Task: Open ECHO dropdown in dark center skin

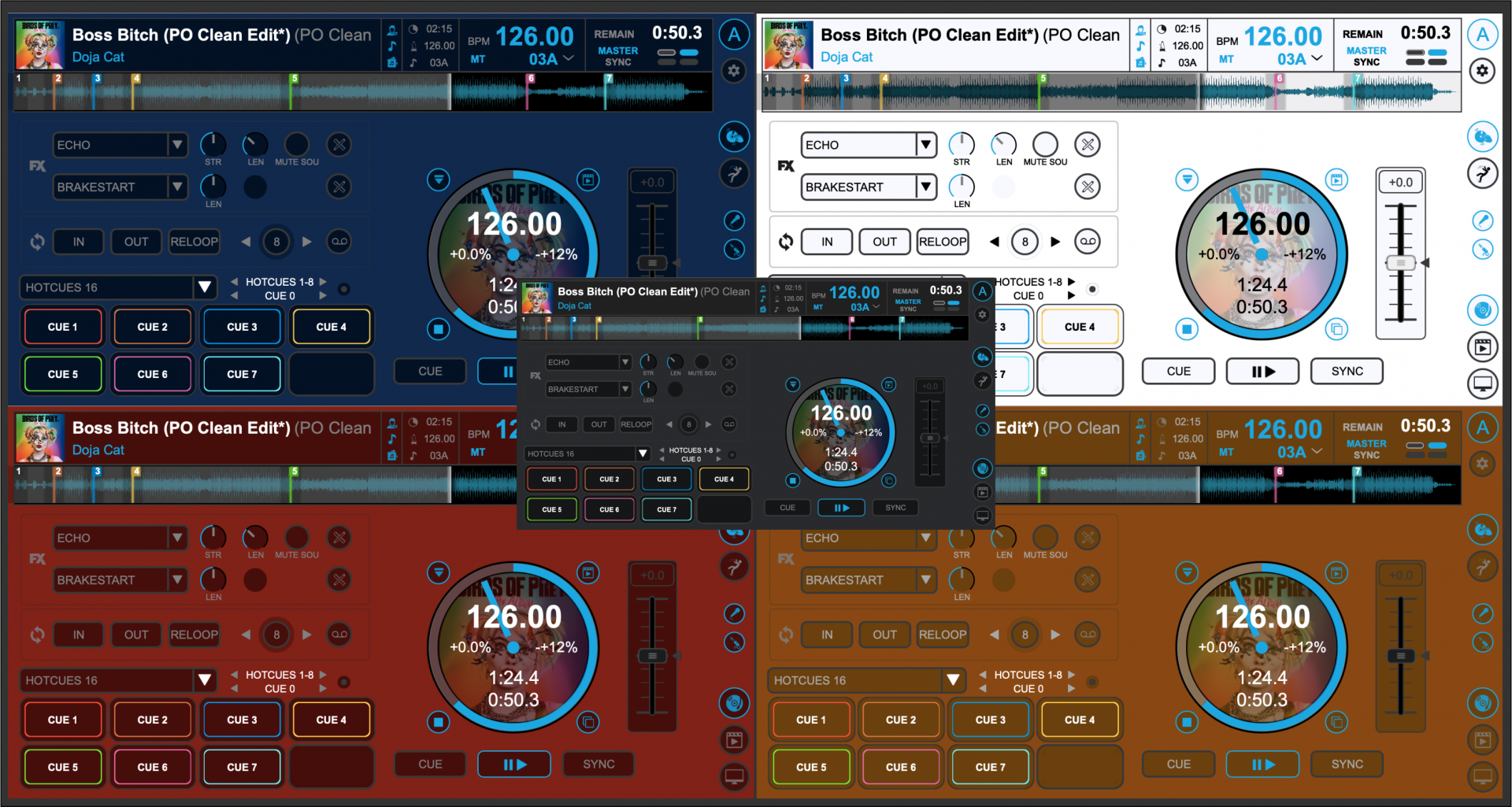Action: [588, 362]
